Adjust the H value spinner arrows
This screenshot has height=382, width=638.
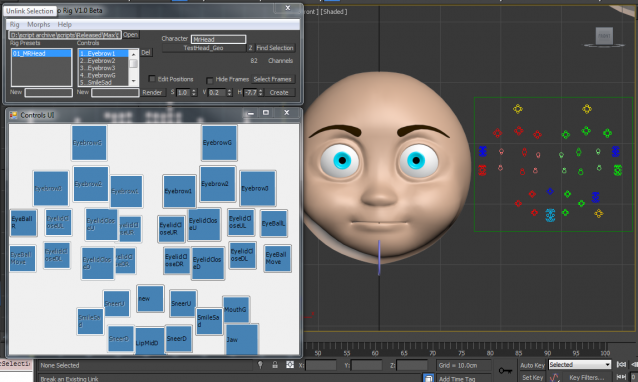[260, 92]
